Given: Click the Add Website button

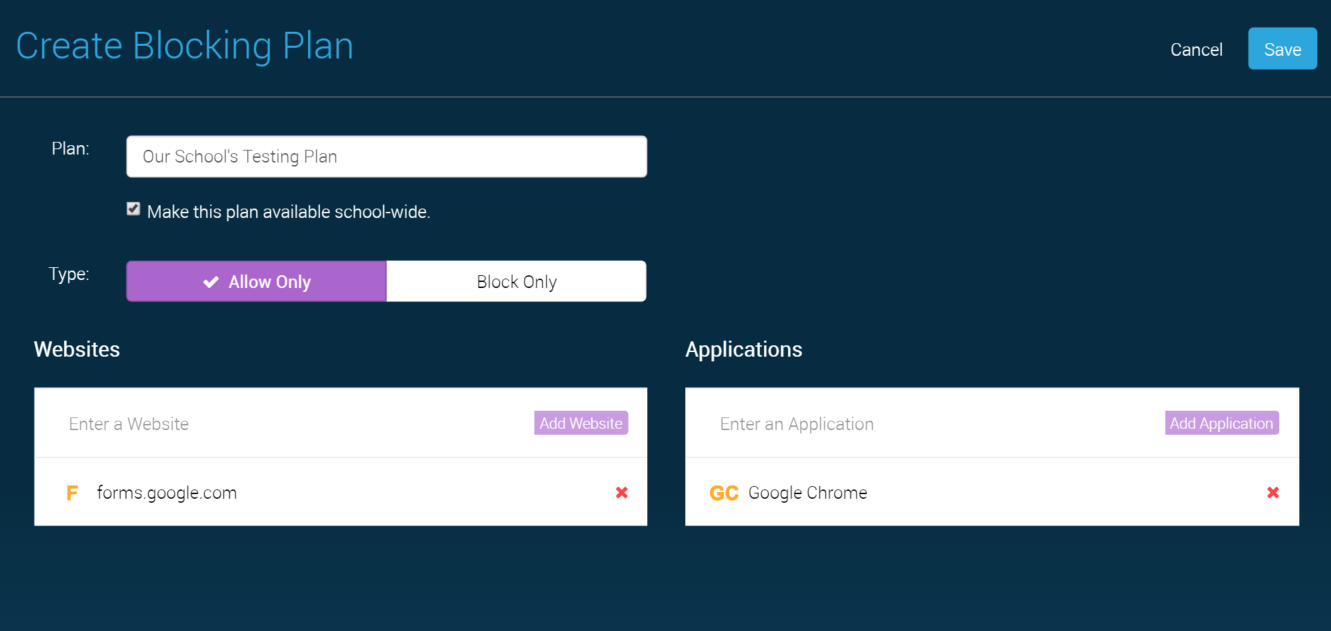Looking at the screenshot, I should tap(581, 423).
